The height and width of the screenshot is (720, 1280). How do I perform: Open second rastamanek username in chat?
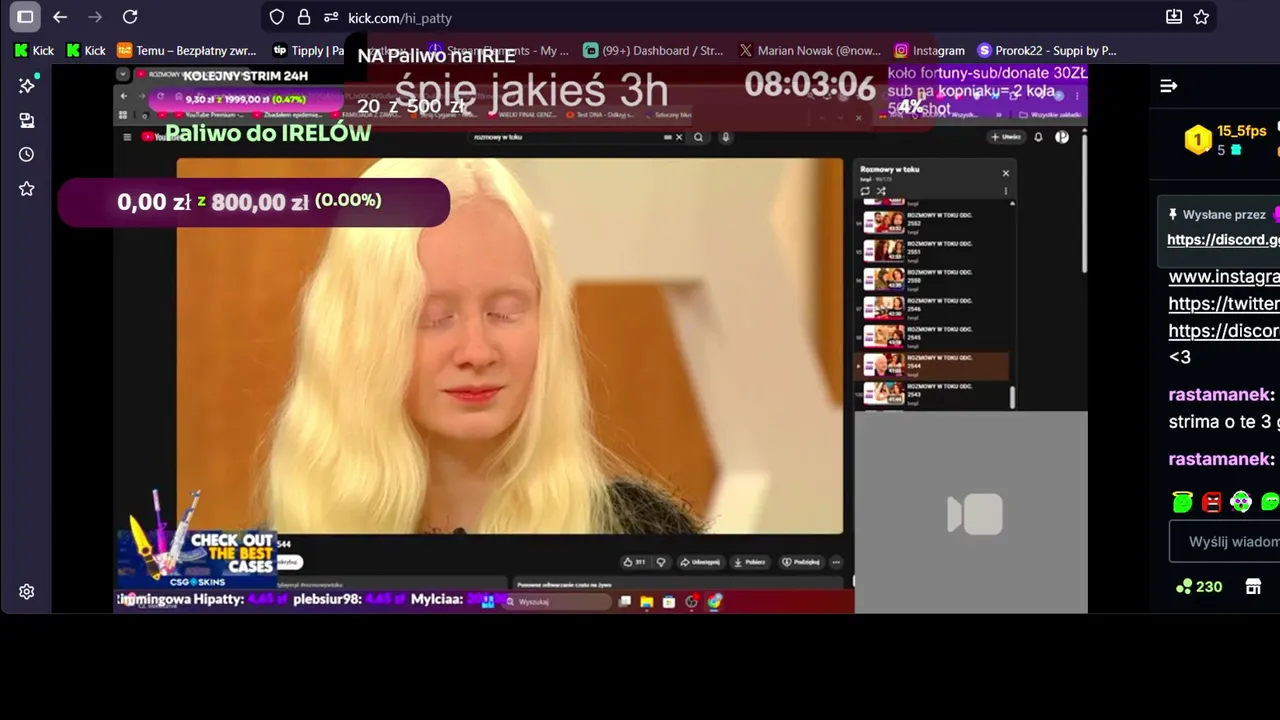coord(1221,459)
